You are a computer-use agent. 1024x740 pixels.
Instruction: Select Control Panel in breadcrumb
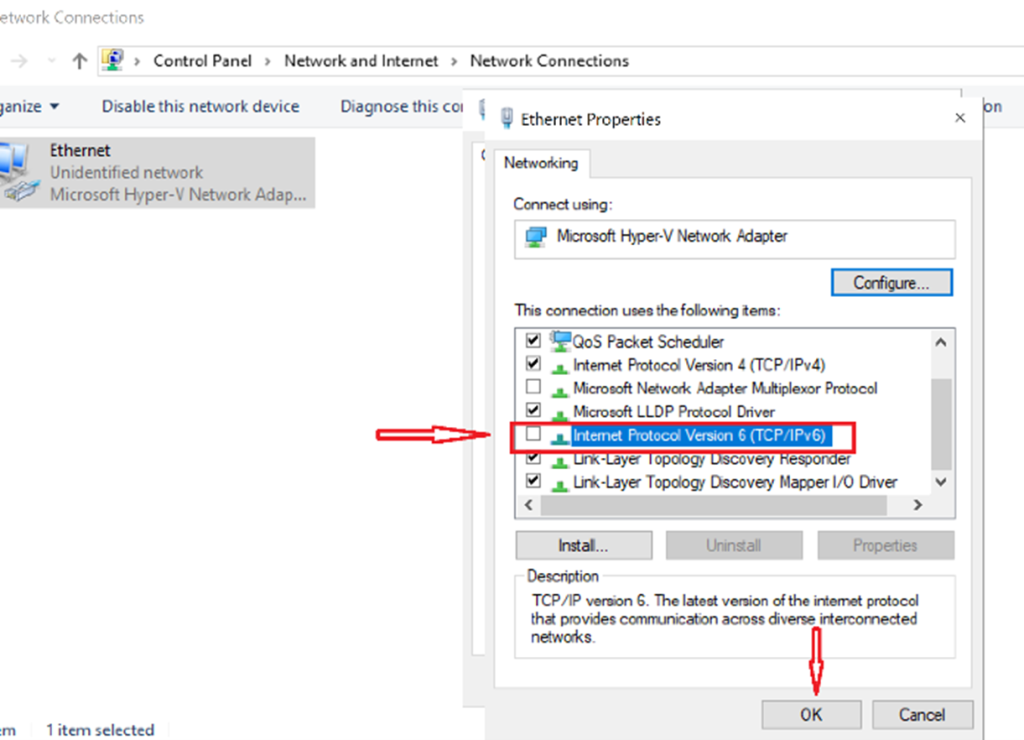(202, 61)
